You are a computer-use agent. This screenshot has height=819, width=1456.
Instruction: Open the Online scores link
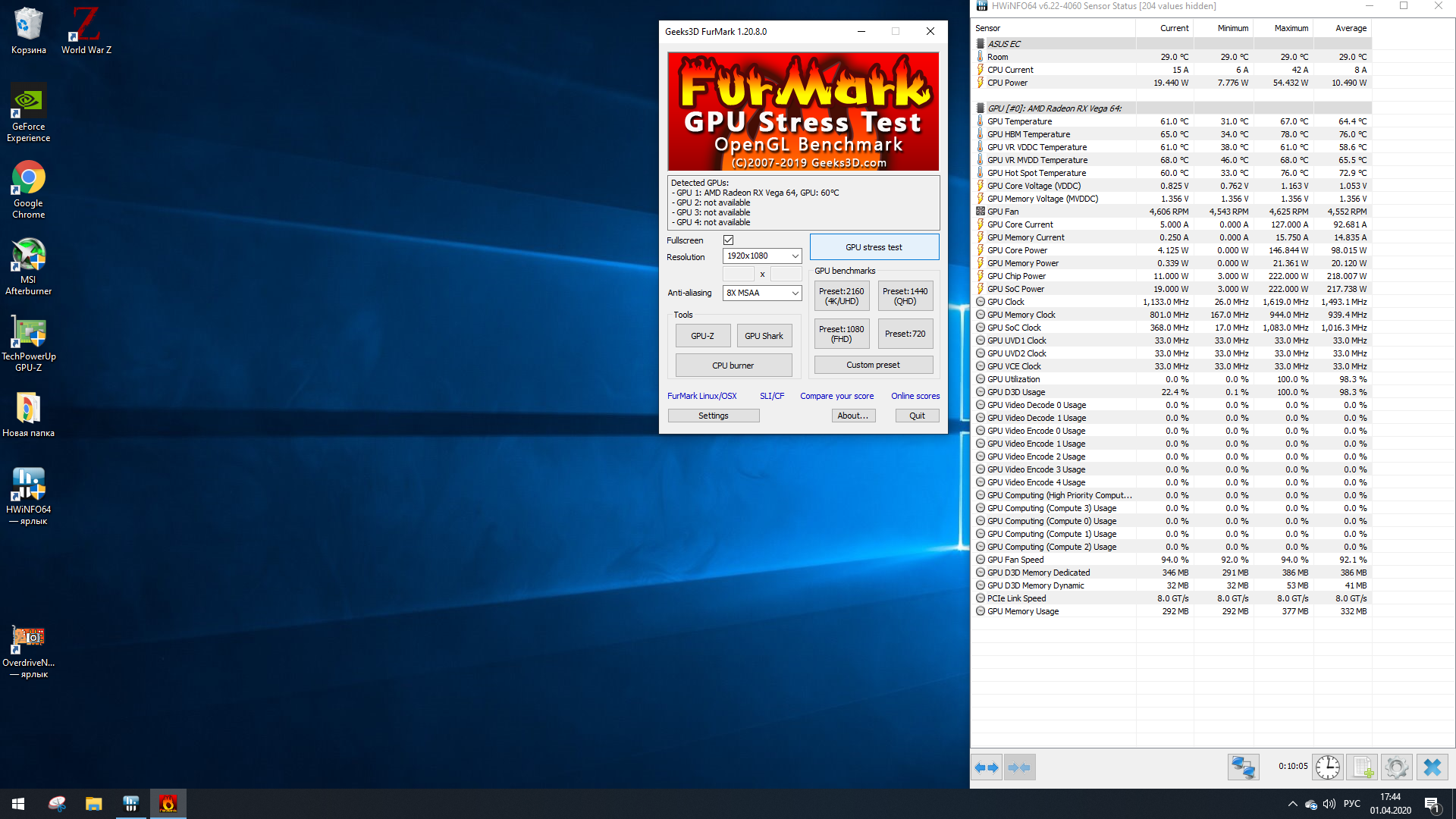tap(915, 396)
